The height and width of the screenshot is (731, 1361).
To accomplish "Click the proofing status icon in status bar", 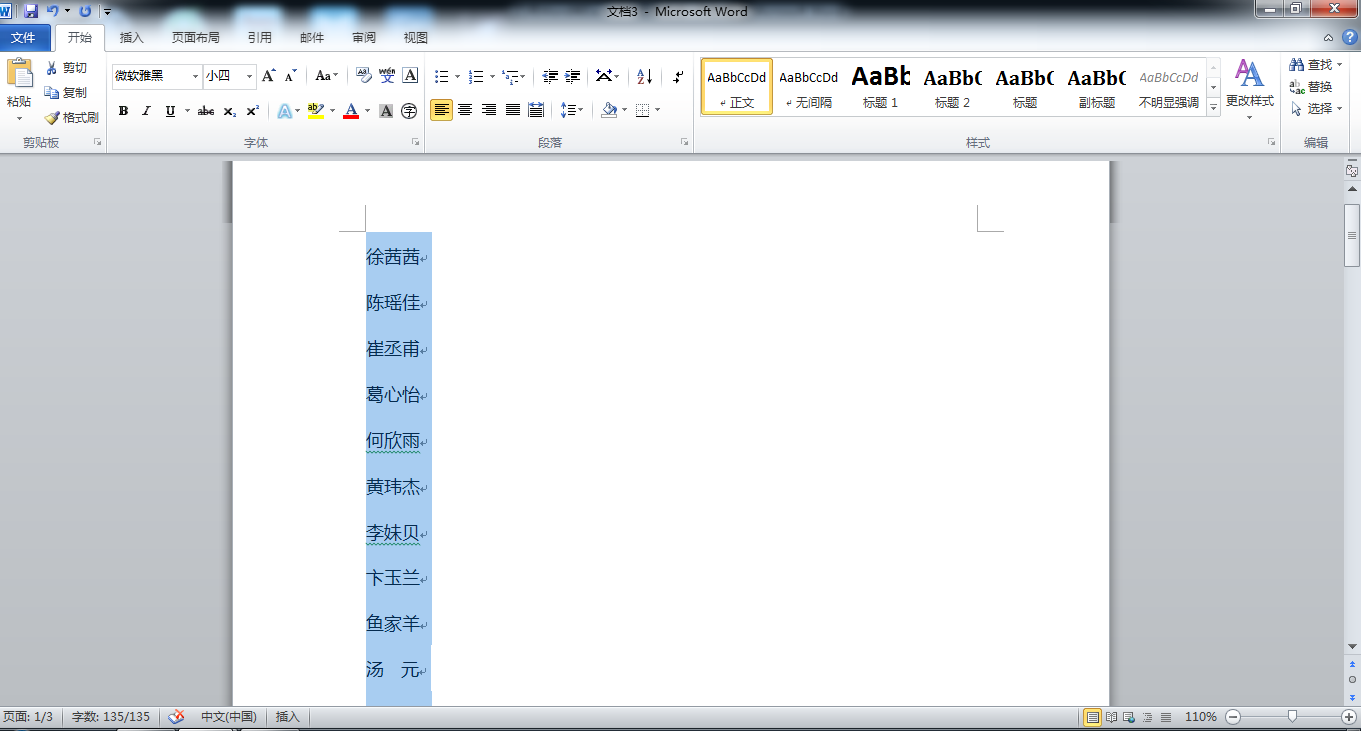I will pos(176,717).
